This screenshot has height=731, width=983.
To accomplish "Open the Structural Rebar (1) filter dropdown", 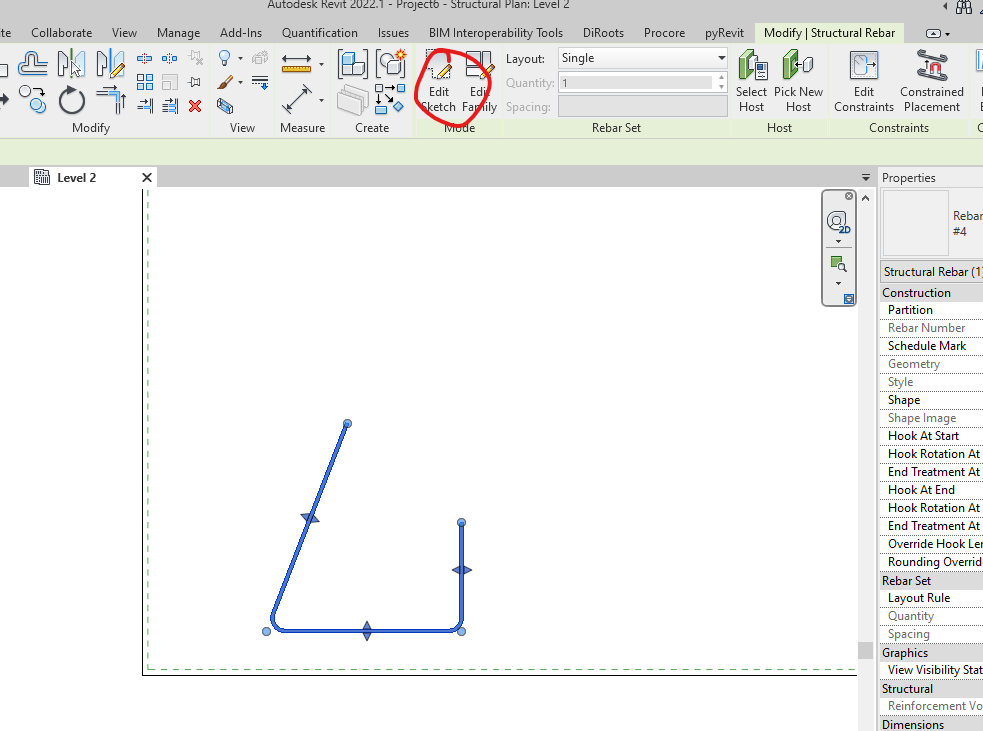I will coord(932,271).
